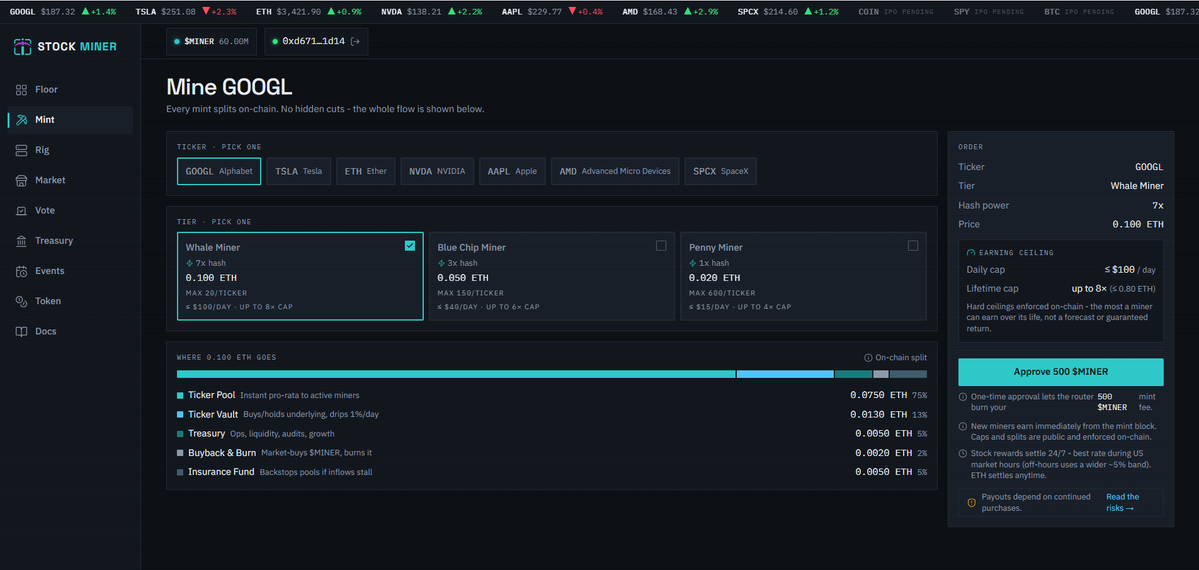Click the Daily cap ≤ $100 value
This screenshot has height=570, width=1199.
(x=1130, y=270)
